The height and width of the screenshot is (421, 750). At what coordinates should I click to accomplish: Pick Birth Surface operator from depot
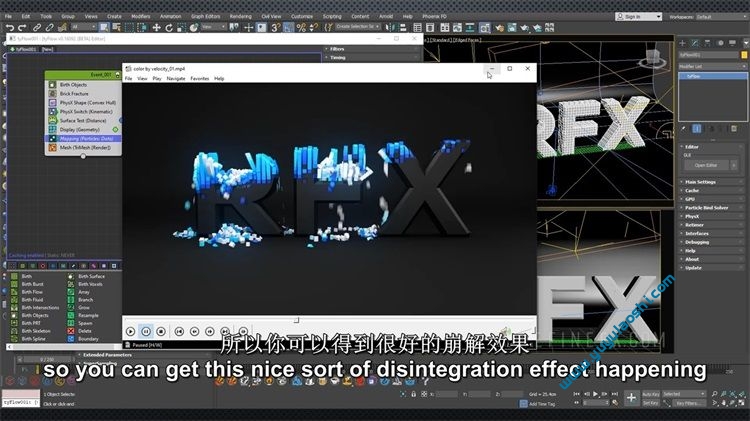(91, 277)
